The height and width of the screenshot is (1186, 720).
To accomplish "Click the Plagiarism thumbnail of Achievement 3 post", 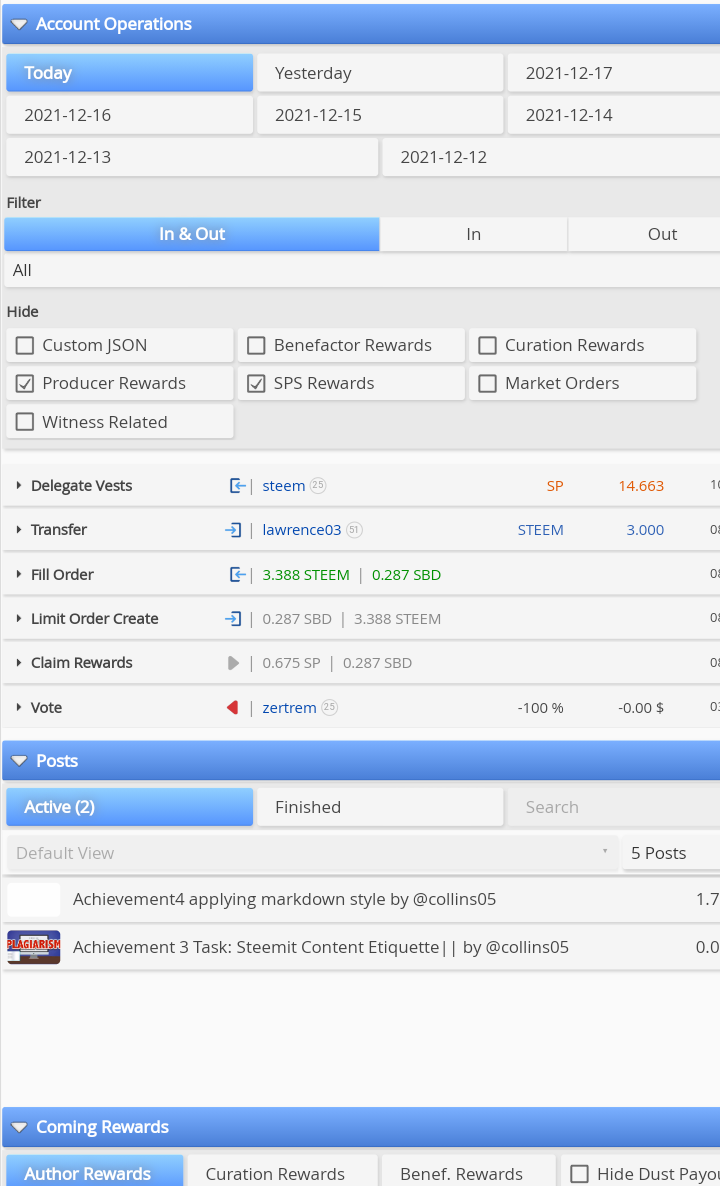I will tap(33, 947).
